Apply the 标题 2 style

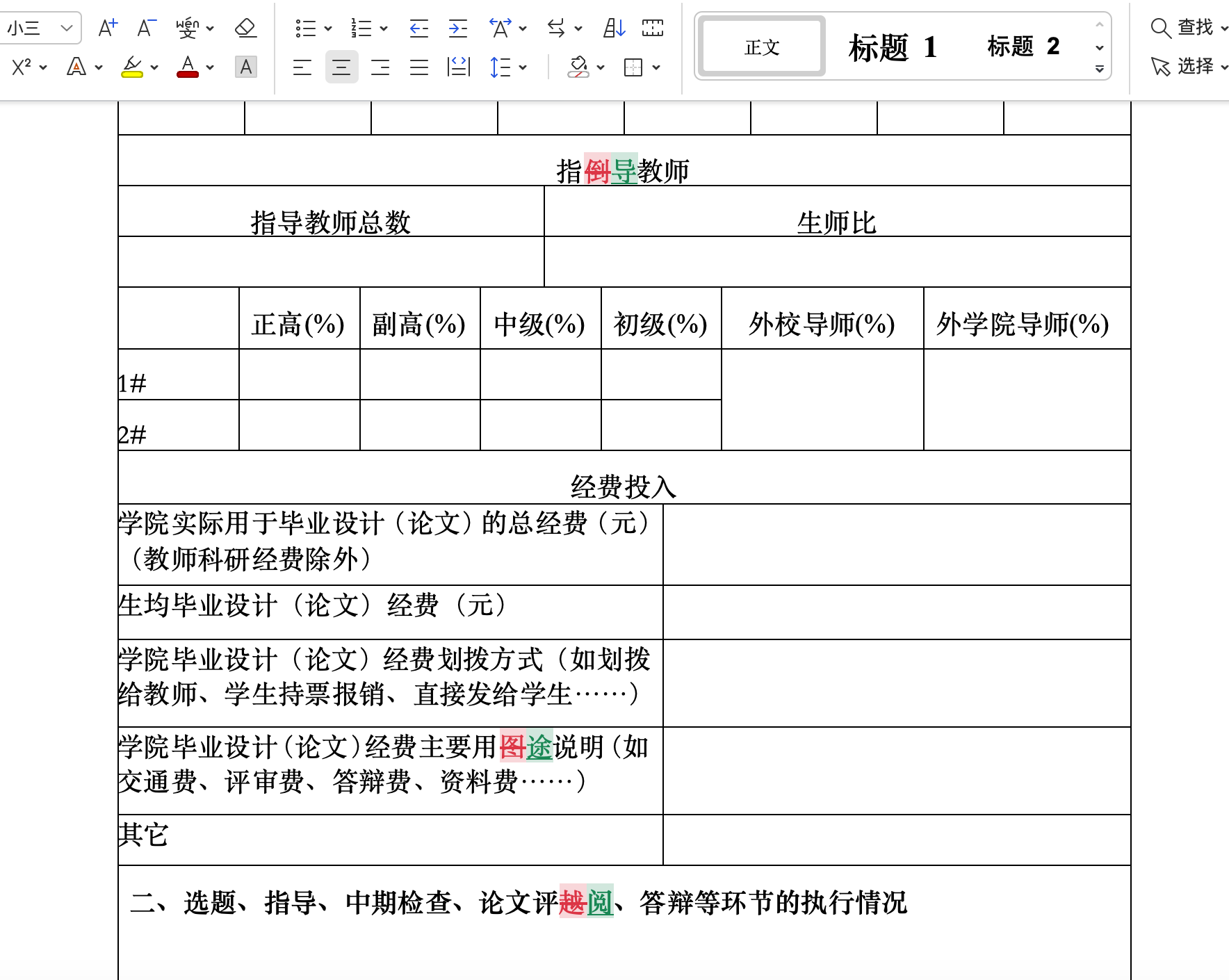coord(1023,47)
